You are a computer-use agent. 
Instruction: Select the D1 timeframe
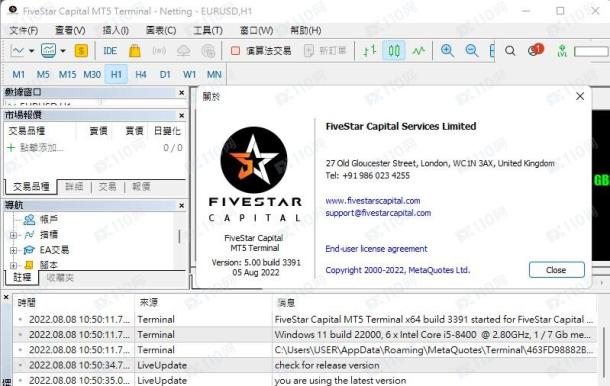click(x=165, y=74)
